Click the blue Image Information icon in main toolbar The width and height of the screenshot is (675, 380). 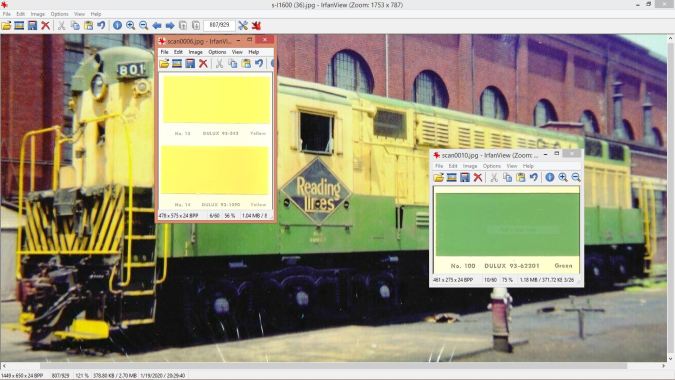click(117, 26)
